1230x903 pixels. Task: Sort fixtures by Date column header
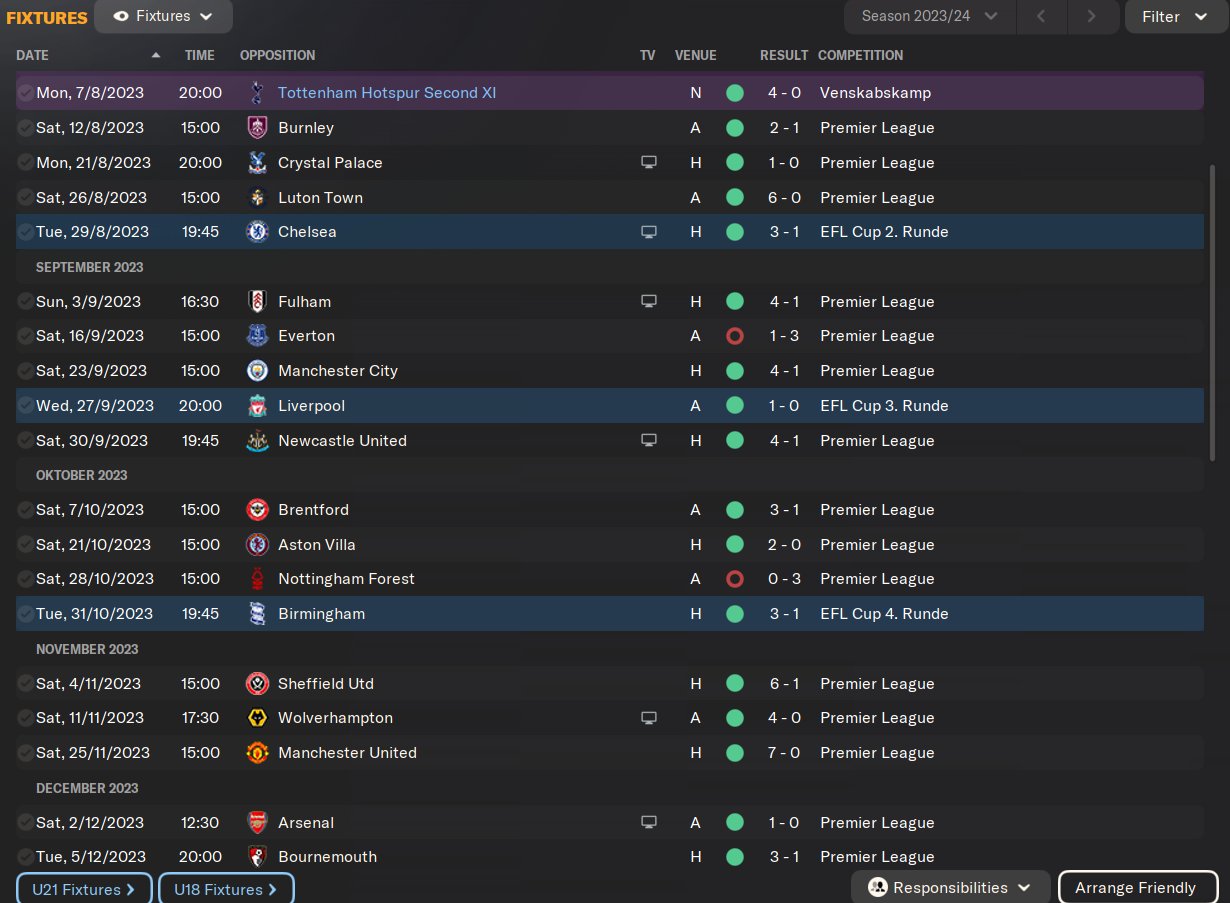[33, 55]
